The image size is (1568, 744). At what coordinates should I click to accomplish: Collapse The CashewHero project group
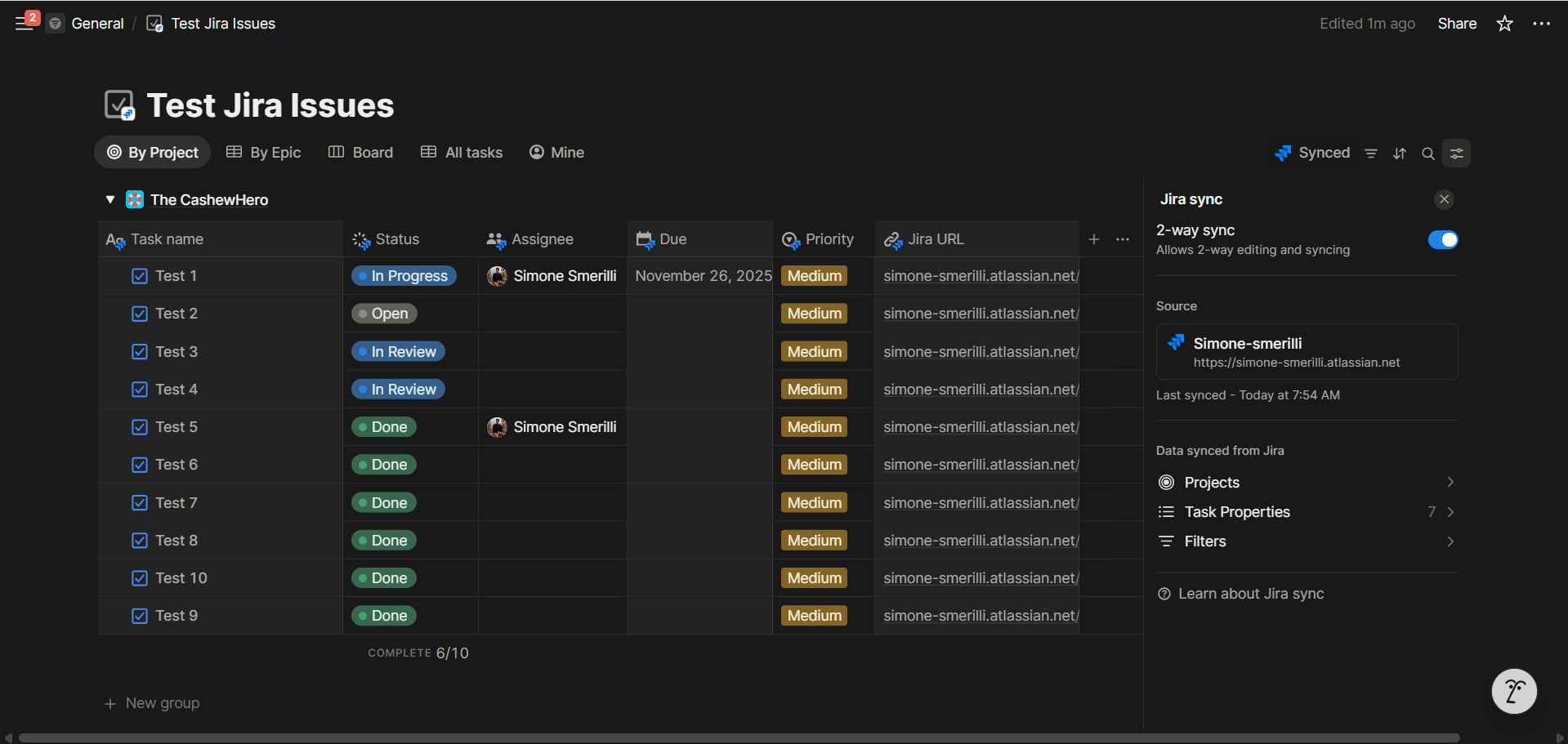click(109, 199)
